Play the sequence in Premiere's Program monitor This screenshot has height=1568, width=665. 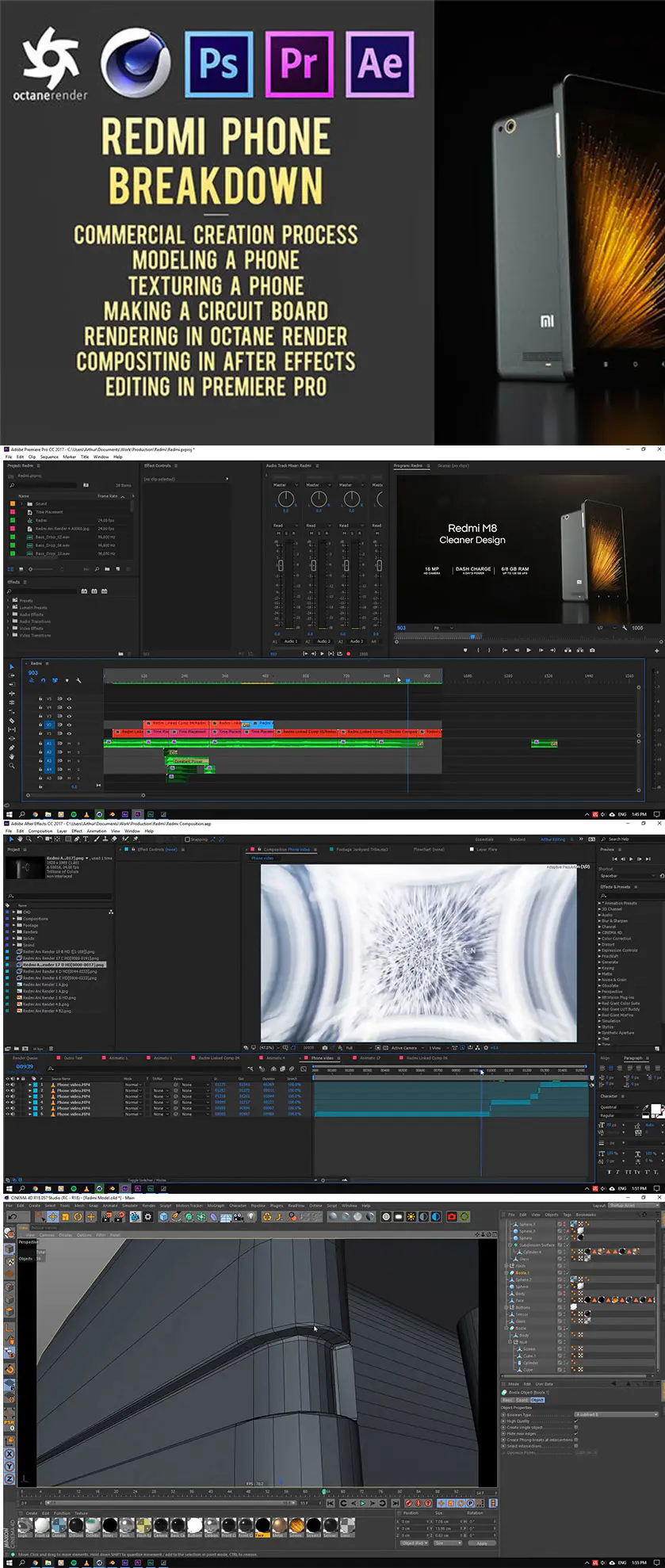click(x=529, y=650)
